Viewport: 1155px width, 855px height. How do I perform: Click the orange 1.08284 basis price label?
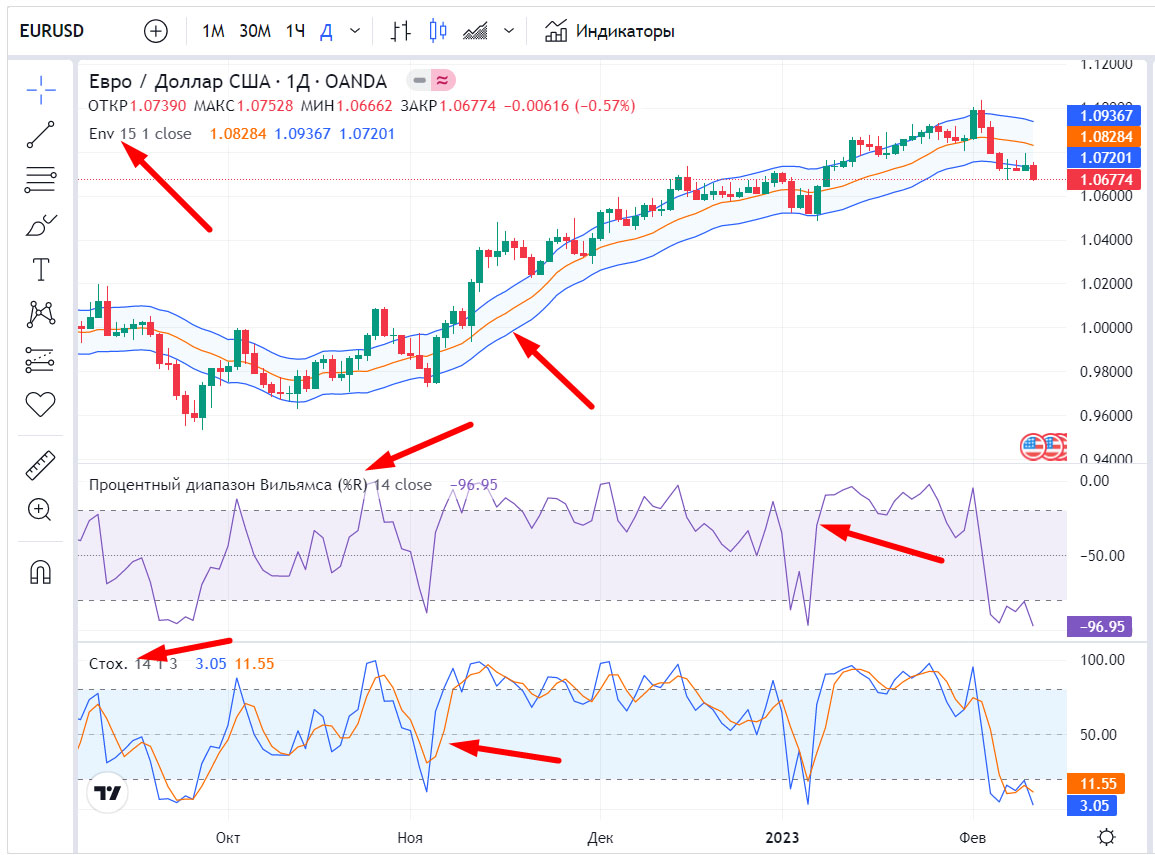click(1103, 136)
